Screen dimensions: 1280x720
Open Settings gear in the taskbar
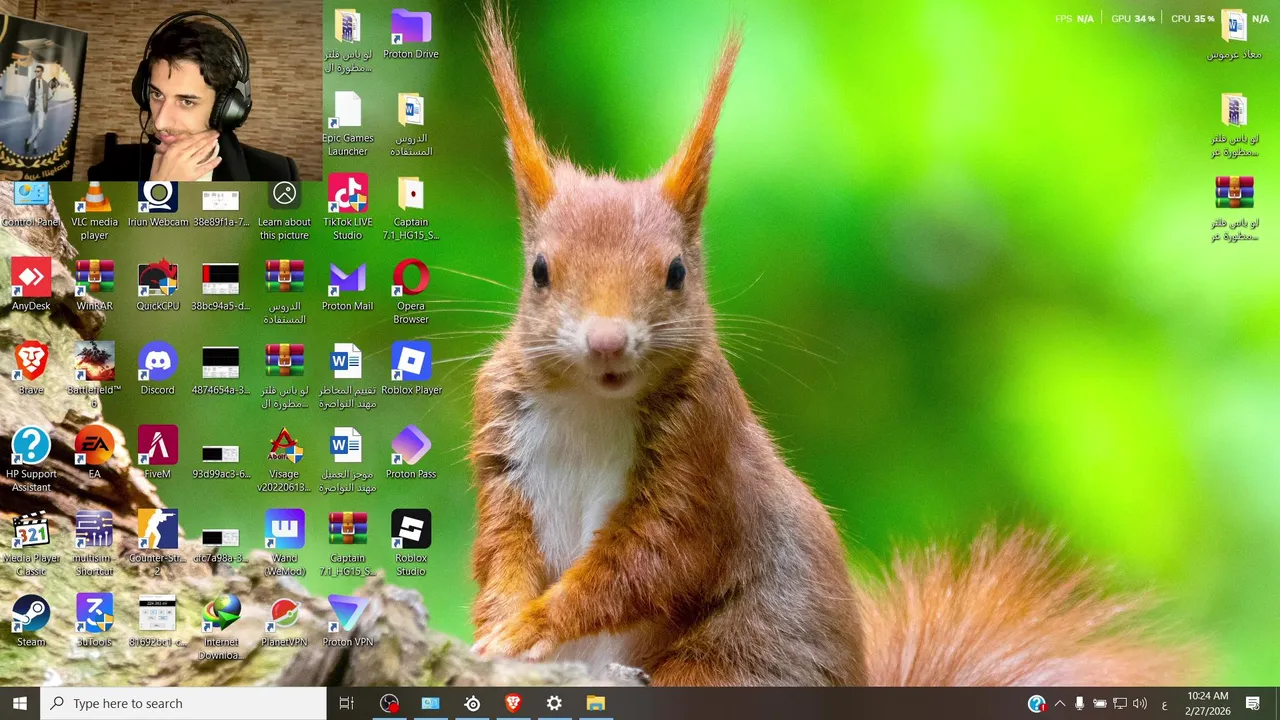554,703
